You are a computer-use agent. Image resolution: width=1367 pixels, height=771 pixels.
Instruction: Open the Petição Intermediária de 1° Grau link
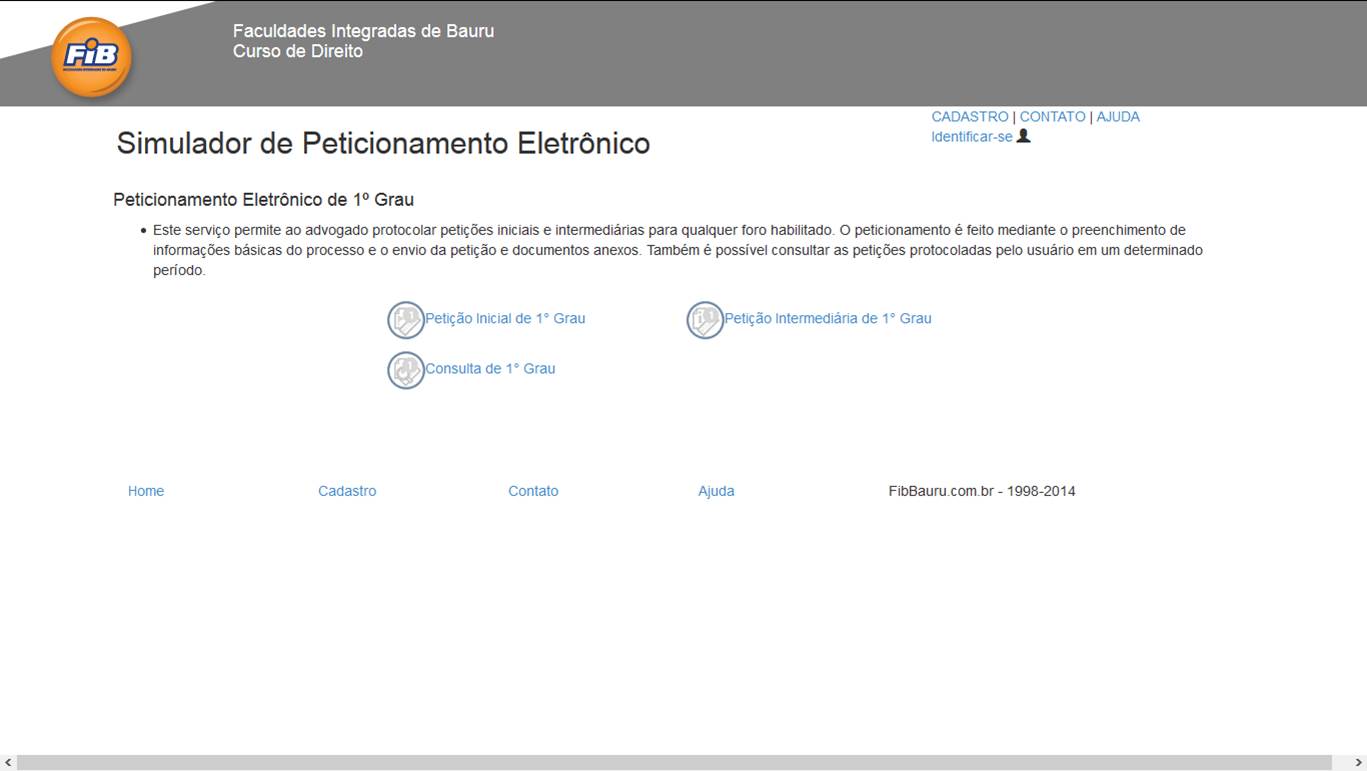click(828, 318)
